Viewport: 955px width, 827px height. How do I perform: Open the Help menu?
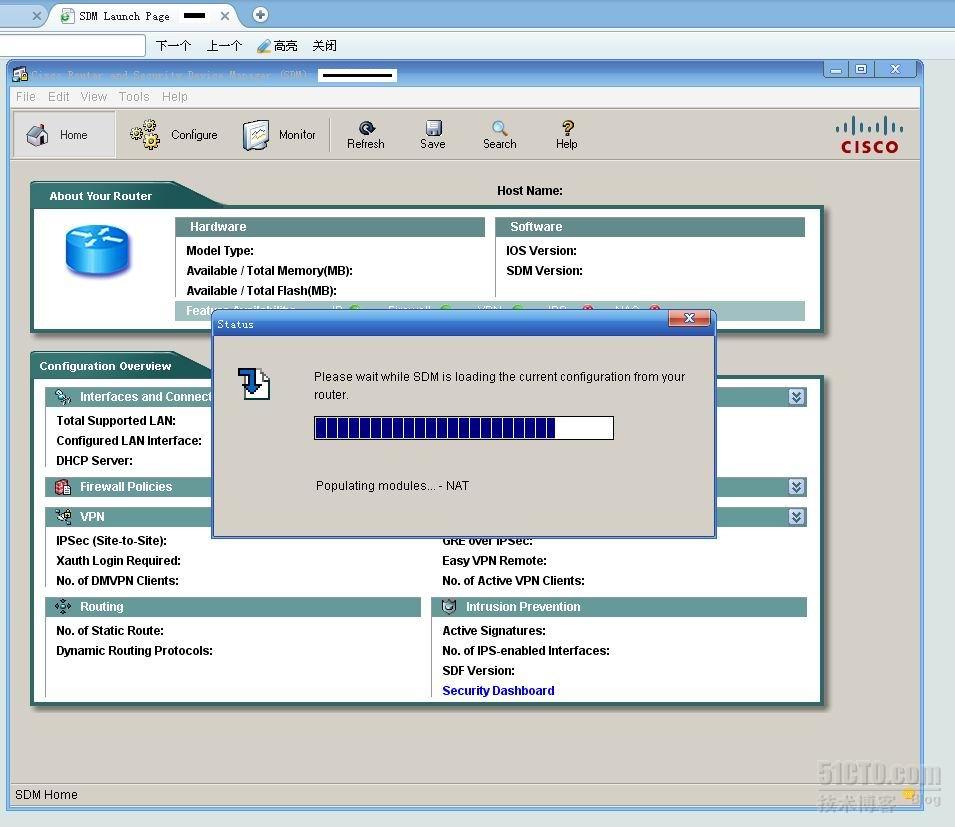point(175,97)
